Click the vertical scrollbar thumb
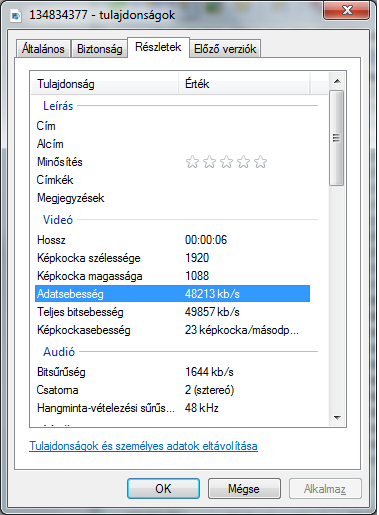This screenshot has width=379, height=515. (x=337, y=138)
